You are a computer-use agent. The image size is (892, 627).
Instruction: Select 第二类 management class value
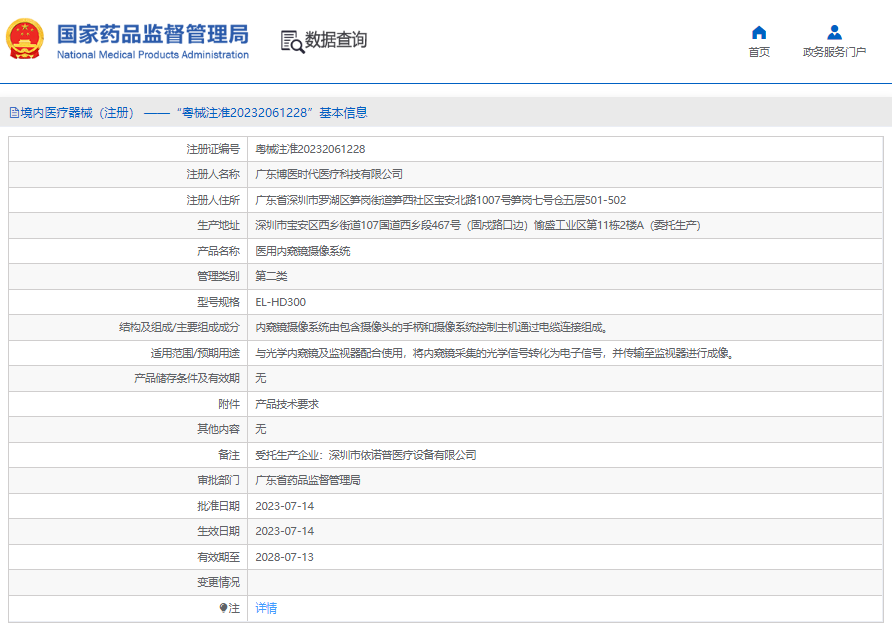(x=271, y=276)
